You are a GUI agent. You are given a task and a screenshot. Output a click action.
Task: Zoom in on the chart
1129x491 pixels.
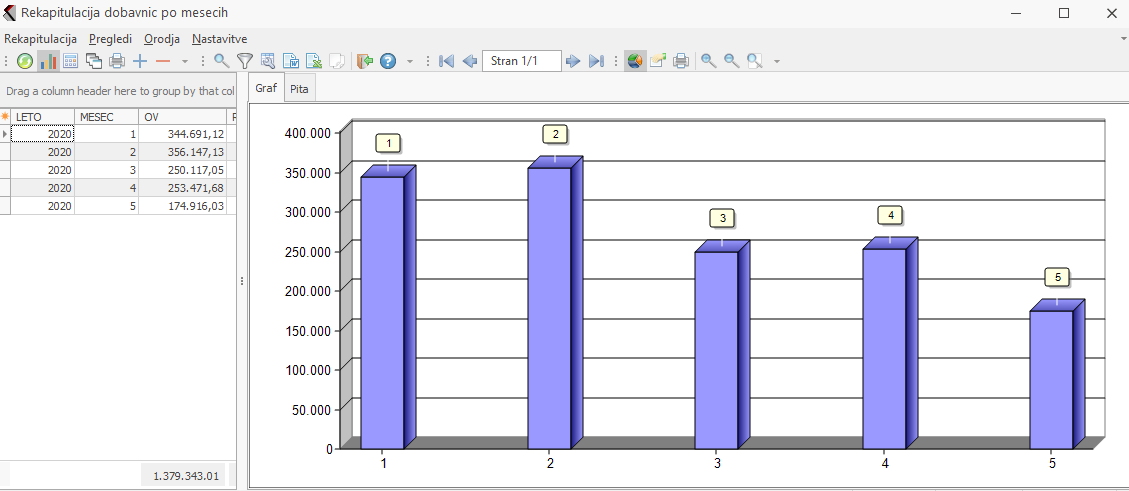tap(709, 61)
